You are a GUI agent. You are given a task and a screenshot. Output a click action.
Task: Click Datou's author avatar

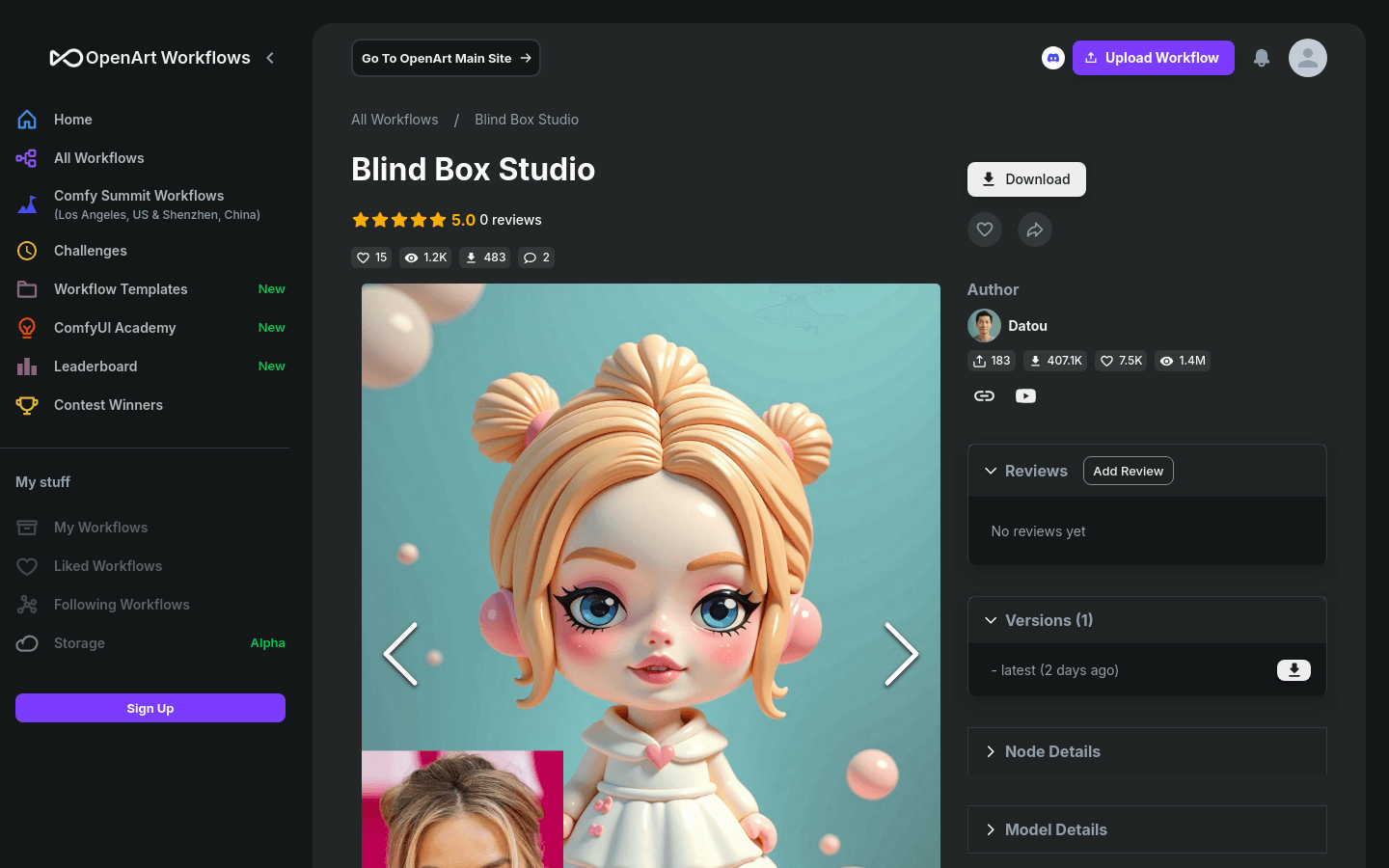[x=984, y=326]
